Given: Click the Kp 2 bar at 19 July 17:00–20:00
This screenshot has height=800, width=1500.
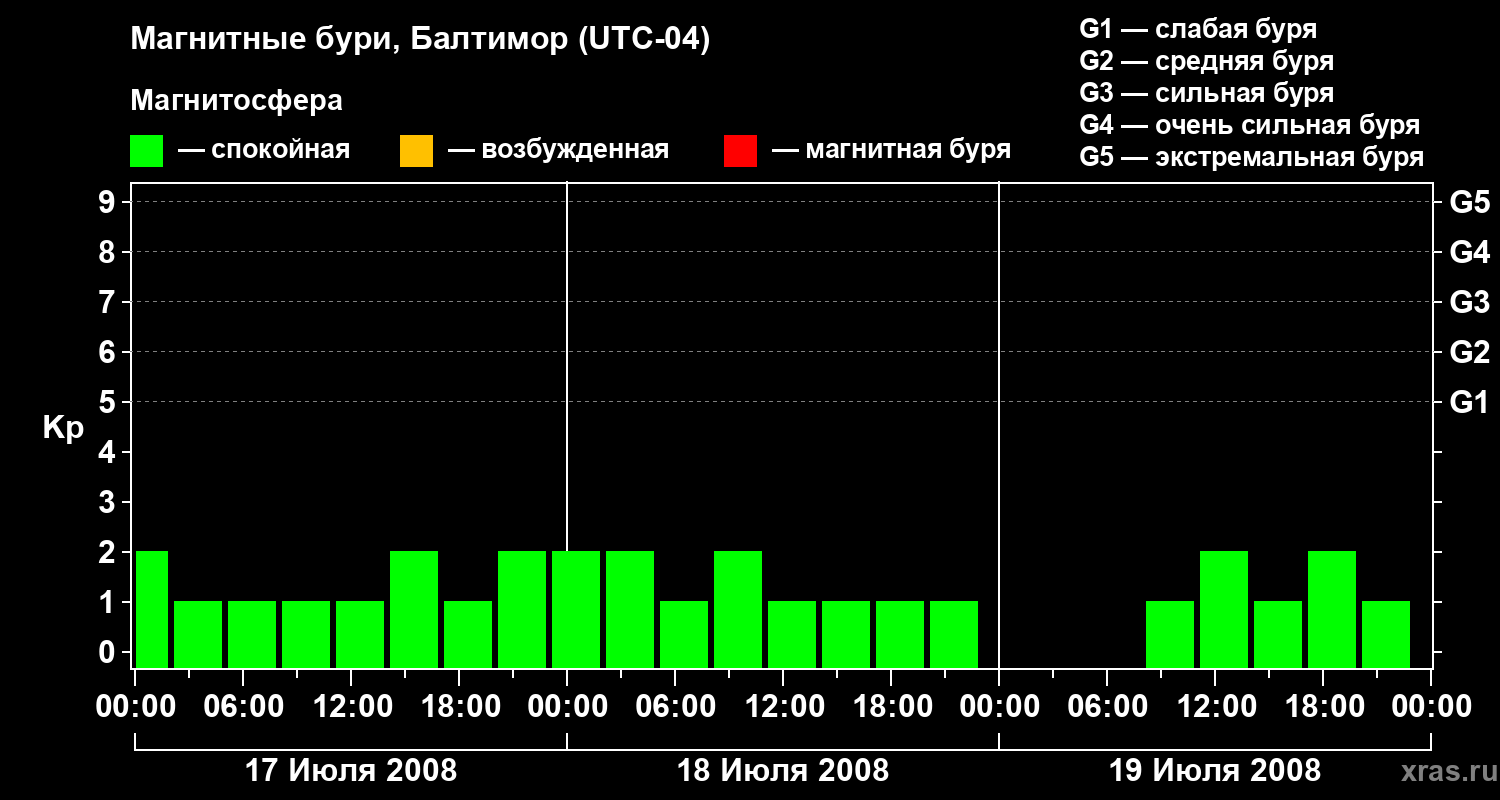Looking at the screenshot, I should [1332, 609].
